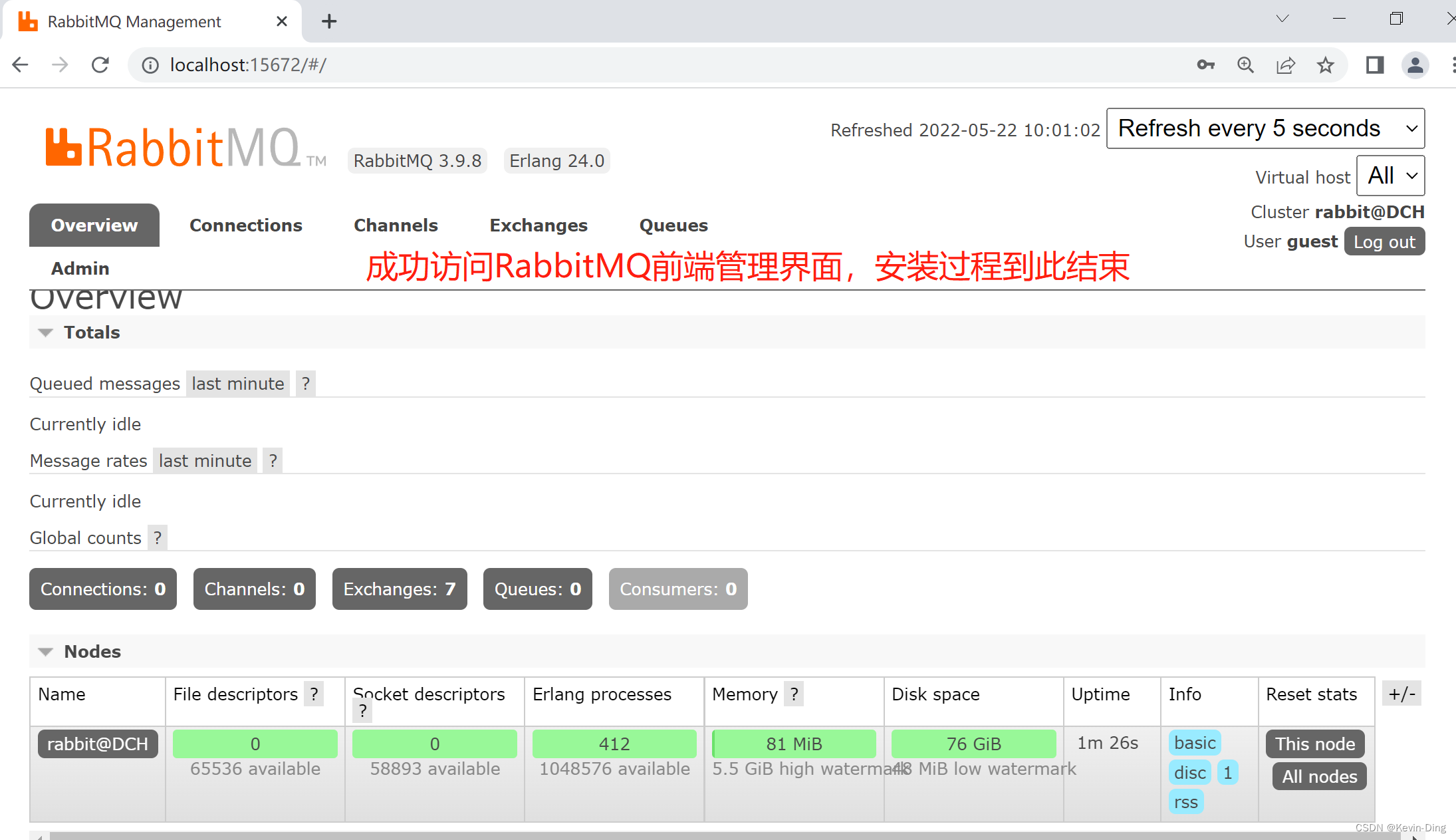This screenshot has height=840, width=1456.
Task: Open a new browser tab
Action: pyautogui.click(x=329, y=21)
